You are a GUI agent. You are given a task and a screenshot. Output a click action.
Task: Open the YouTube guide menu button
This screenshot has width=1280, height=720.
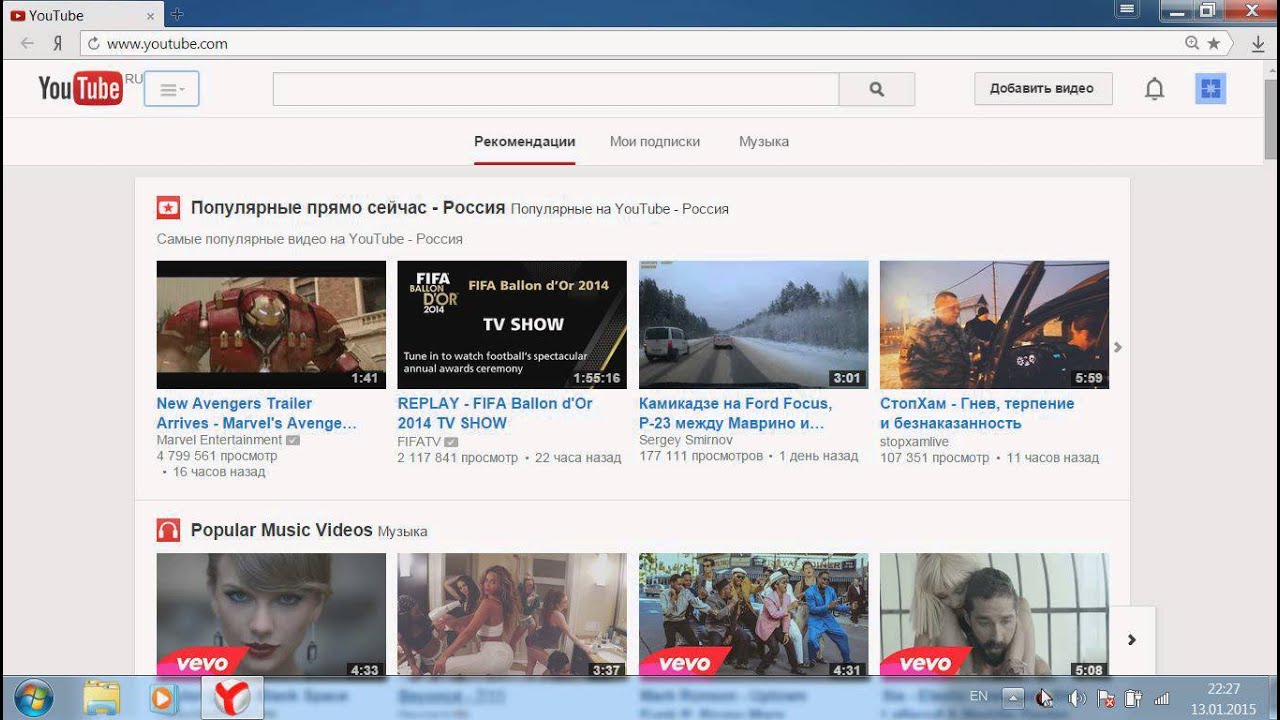(x=171, y=89)
